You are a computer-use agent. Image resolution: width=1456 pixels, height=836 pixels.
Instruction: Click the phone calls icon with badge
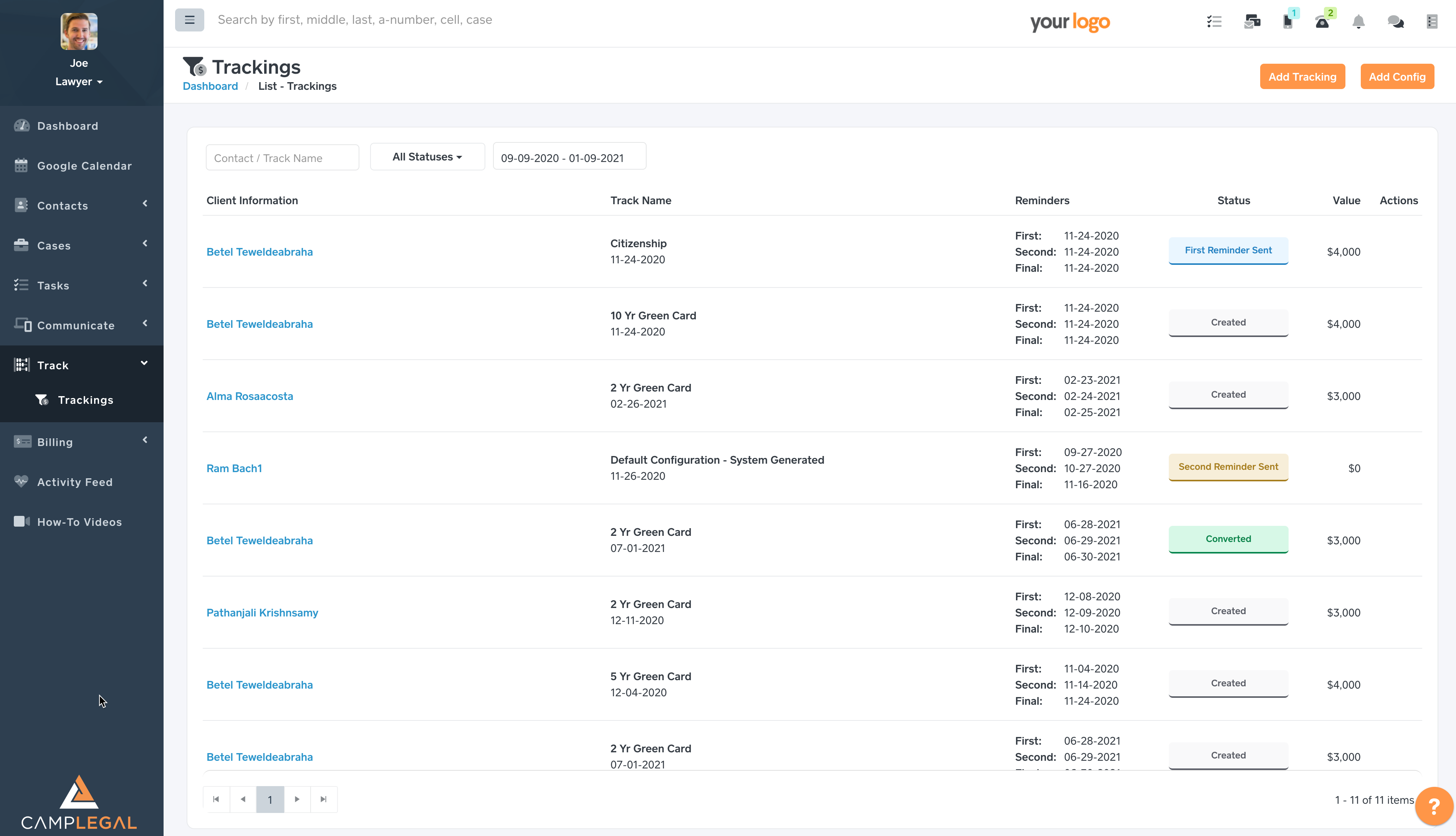coord(1322,22)
